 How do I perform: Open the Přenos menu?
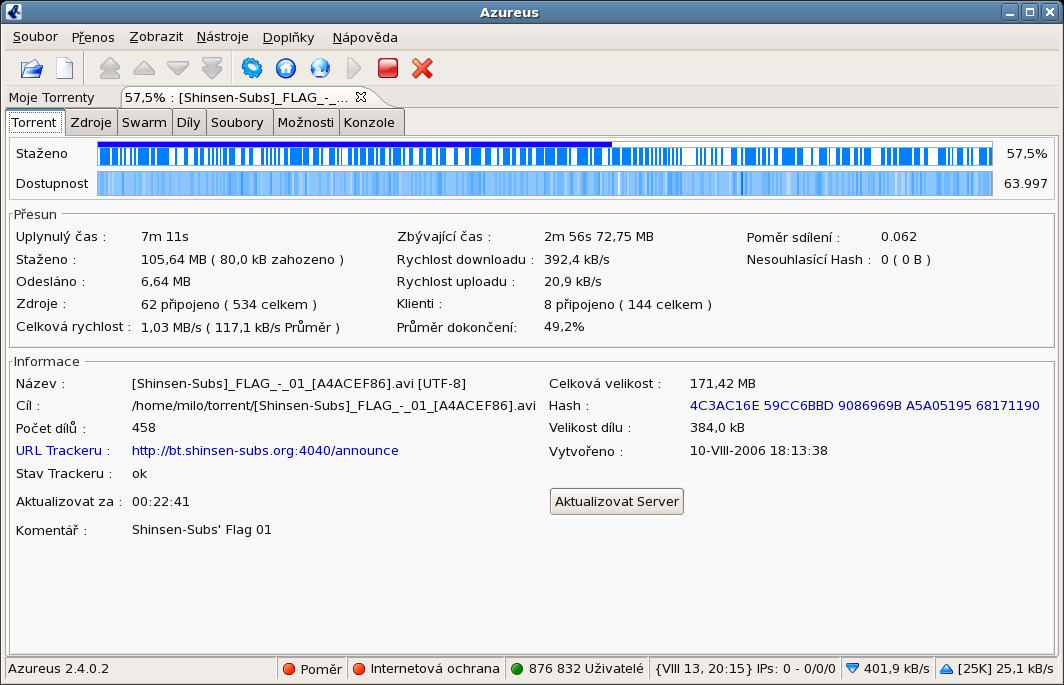tap(93, 37)
